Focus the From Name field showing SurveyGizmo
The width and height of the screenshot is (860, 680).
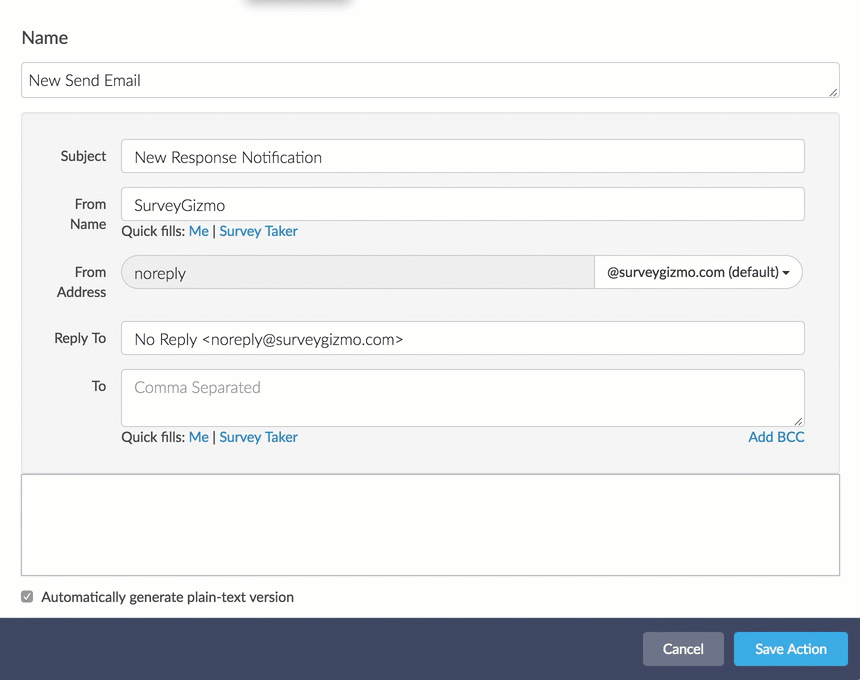coord(462,205)
